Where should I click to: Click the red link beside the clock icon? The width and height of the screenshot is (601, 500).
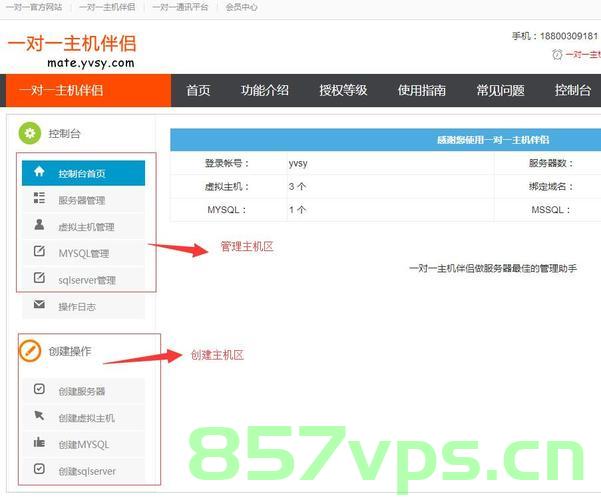[x=583, y=54]
